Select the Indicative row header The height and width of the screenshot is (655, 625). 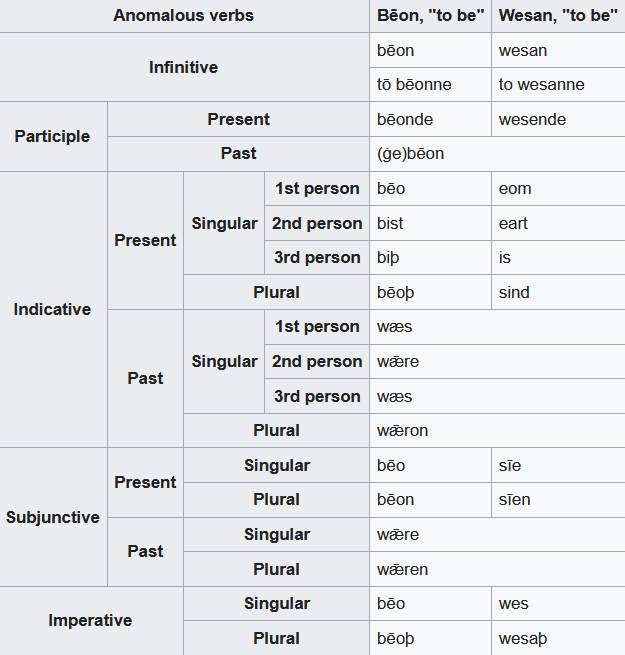(x=52, y=309)
